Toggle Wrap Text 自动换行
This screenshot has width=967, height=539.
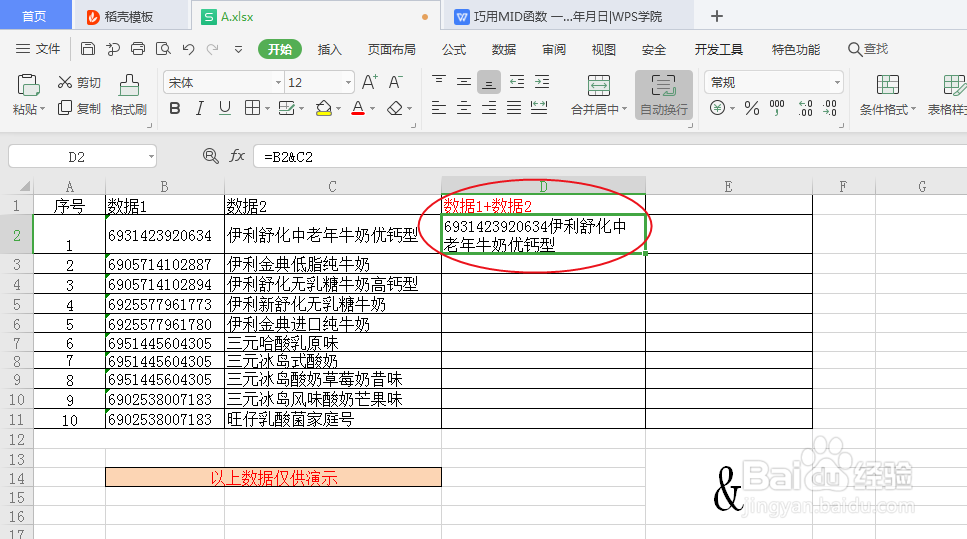pos(664,95)
